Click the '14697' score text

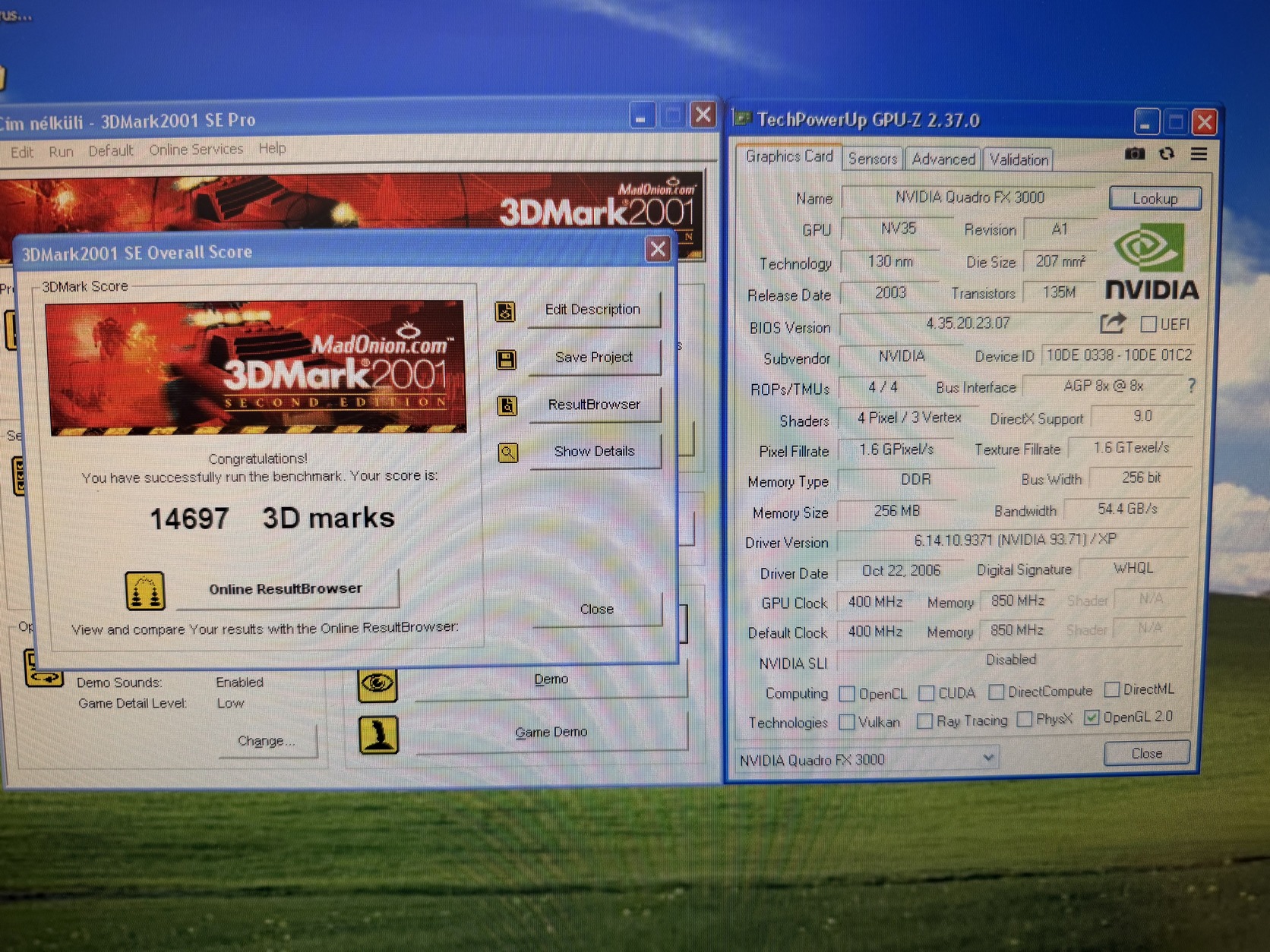[189, 519]
